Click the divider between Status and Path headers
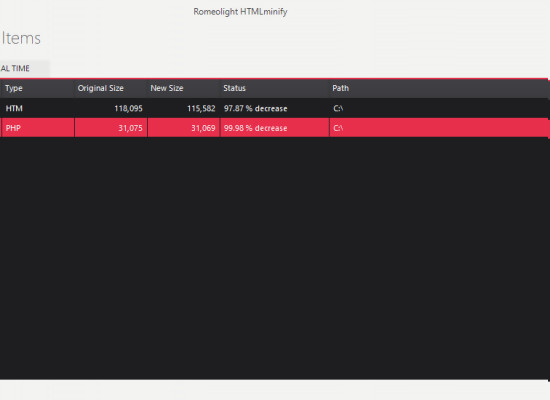This screenshot has height=400, width=550. tap(329, 88)
